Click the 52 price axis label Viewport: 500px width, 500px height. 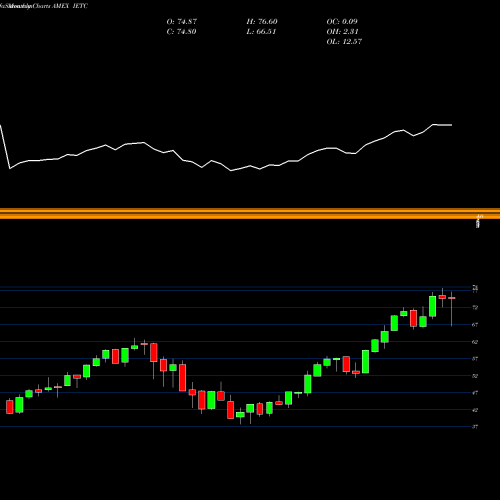(475, 376)
